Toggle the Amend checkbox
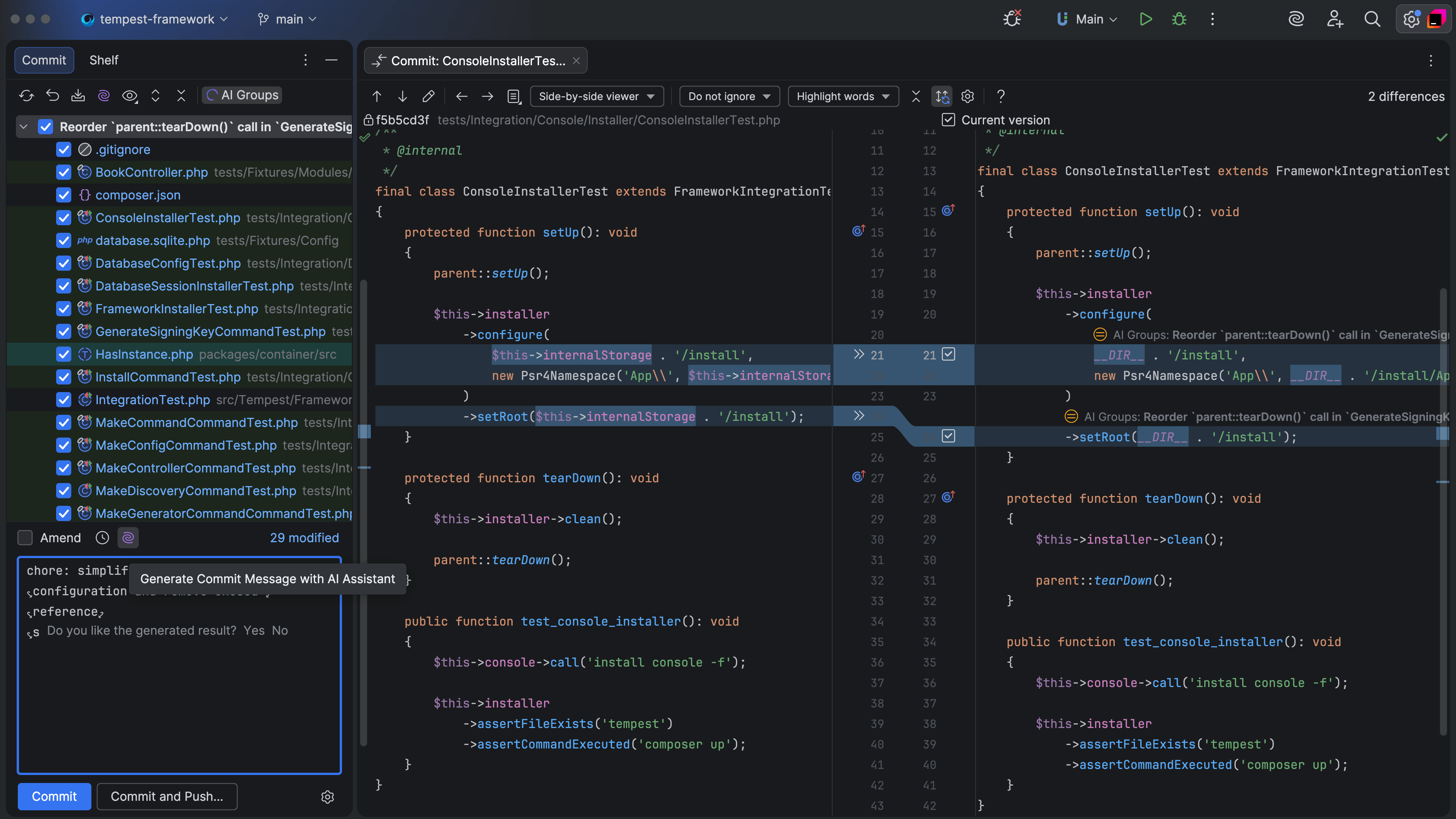 click(x=25, y=538)
